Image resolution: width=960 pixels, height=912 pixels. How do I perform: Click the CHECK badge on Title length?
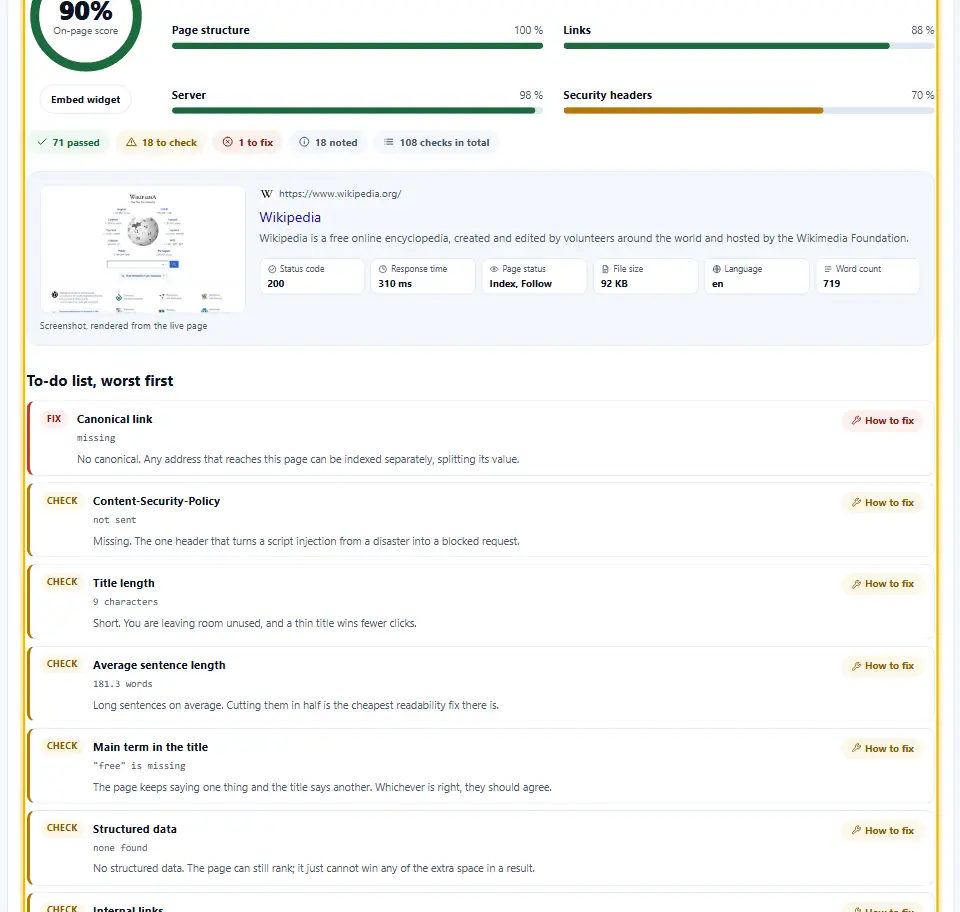tap(62, 582)
